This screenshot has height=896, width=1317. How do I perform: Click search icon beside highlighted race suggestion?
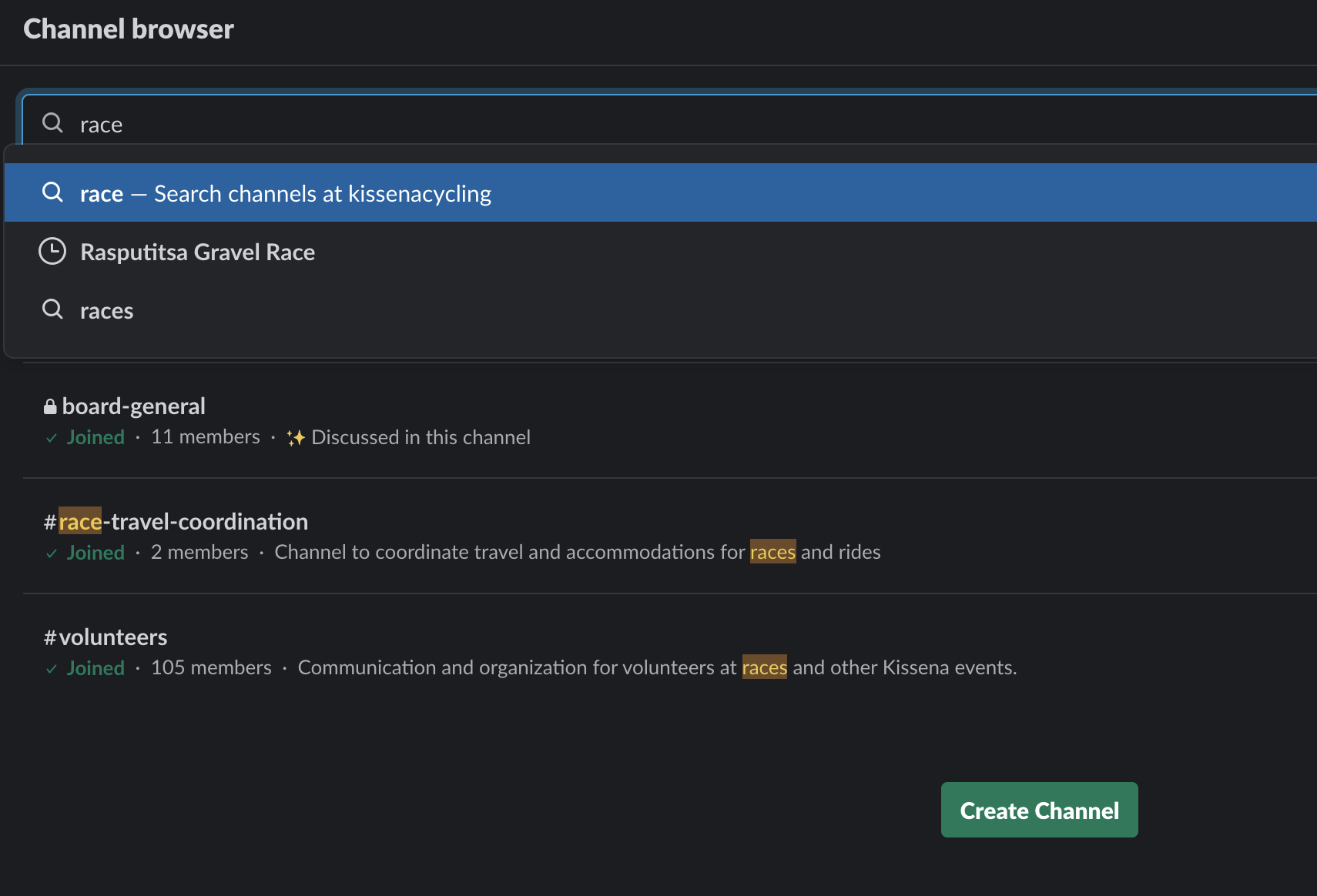coord(52,192)
